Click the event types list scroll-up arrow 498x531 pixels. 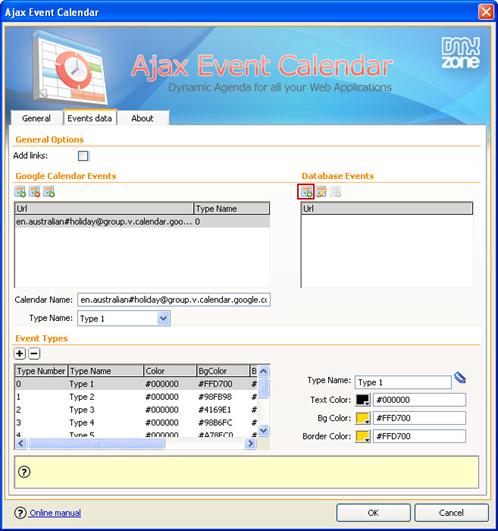tap(263, 371)
